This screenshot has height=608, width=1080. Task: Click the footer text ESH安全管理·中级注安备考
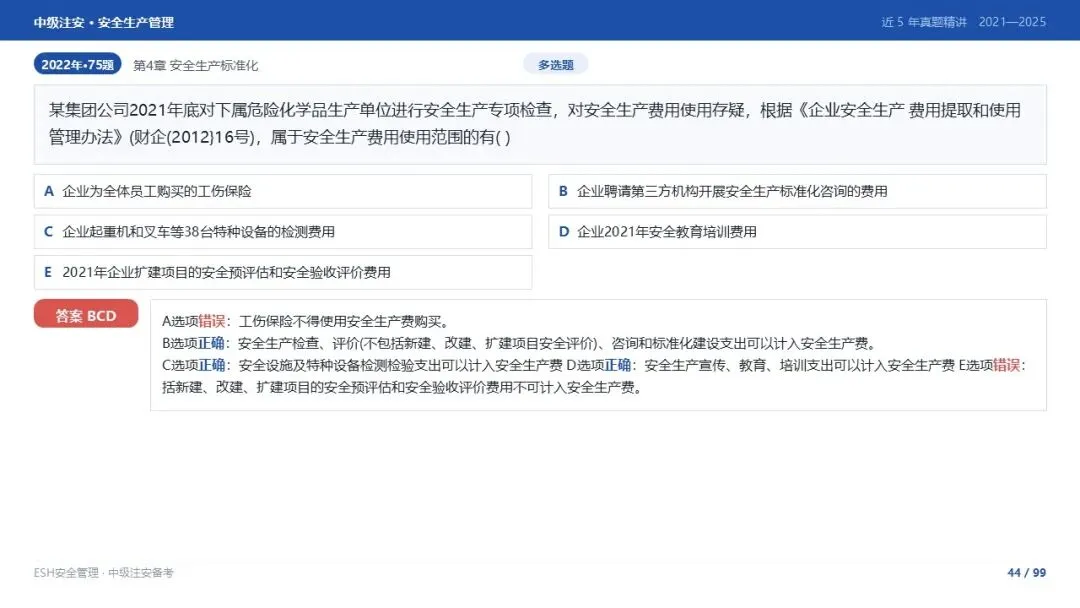click(103, 573)
